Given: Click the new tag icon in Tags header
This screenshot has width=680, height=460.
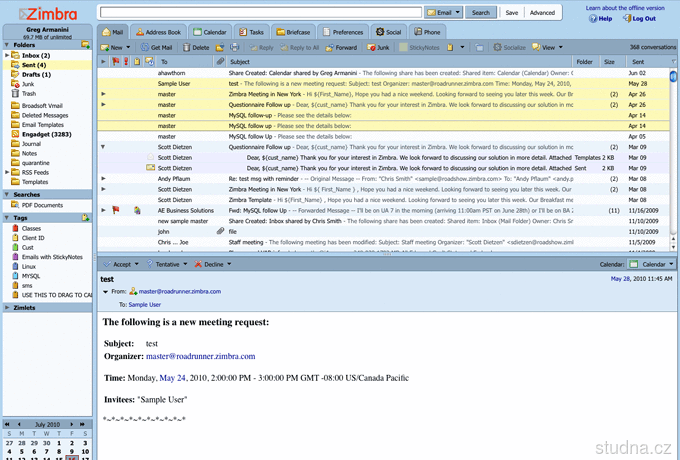Looking at the screenshot, I should click(85, 217).
